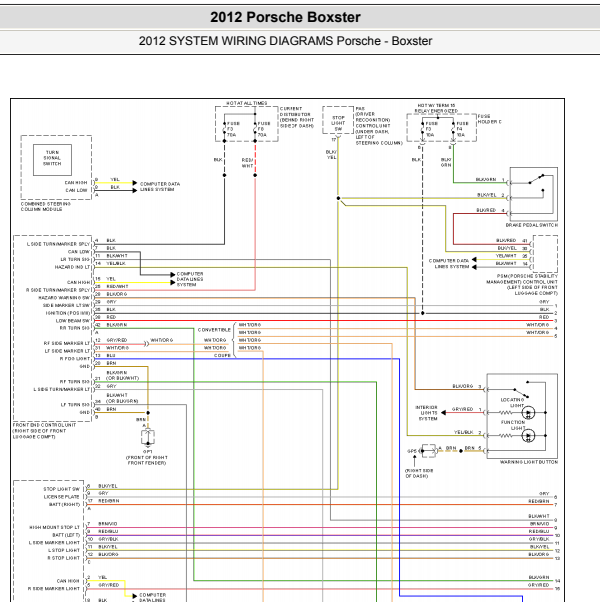Click the "CONVERTIBLE" variant label
The image size is (600, 602).
click(x=214, y=330)
